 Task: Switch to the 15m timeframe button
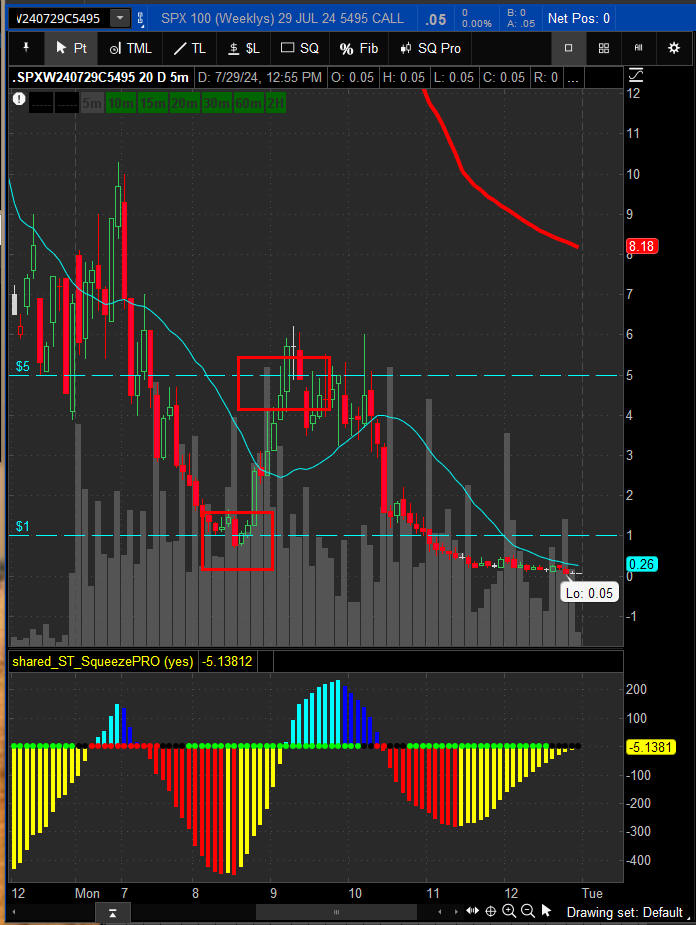click(153, 103)
